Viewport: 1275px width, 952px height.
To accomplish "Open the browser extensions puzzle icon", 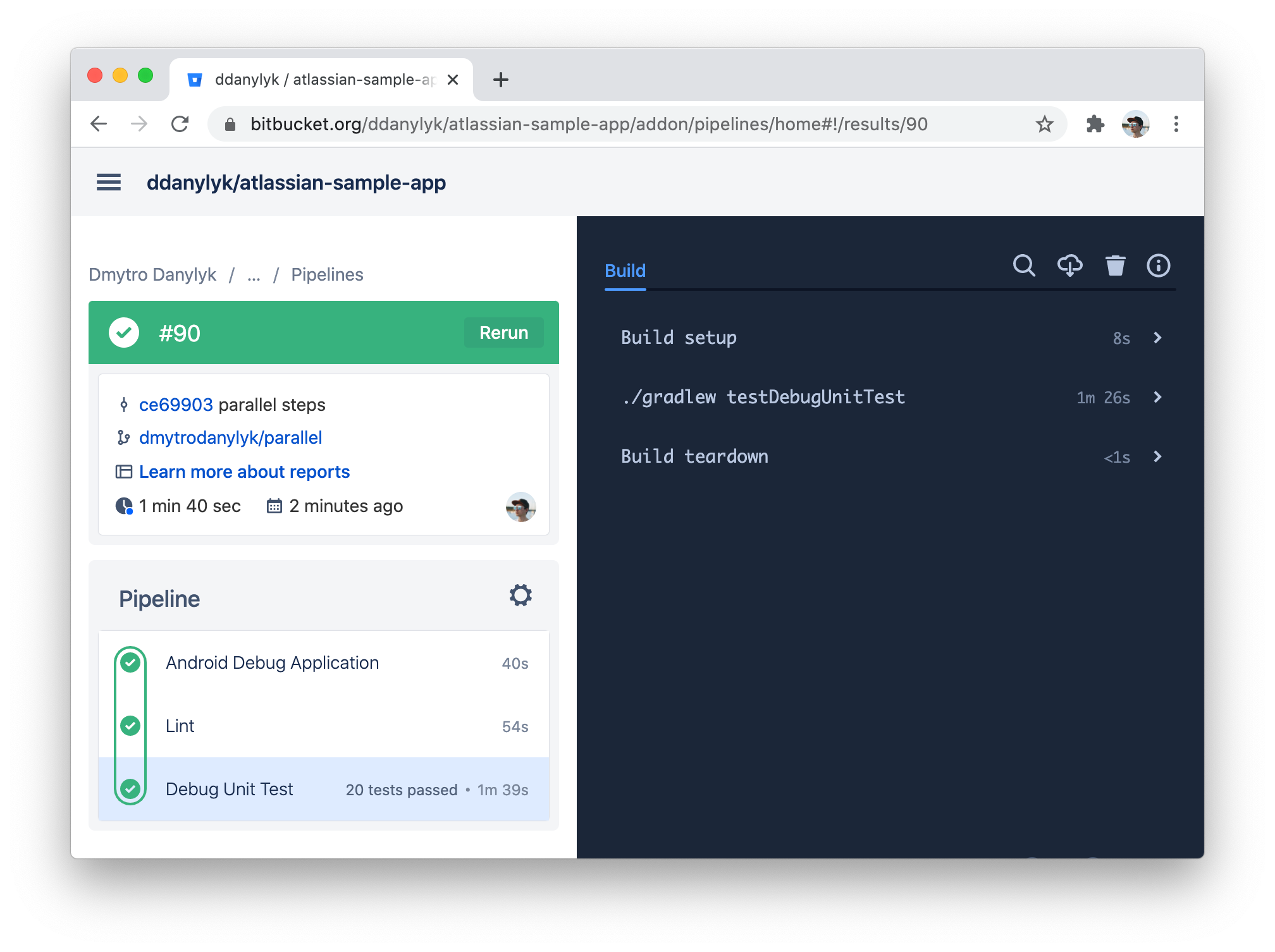I will [1095, 124].
